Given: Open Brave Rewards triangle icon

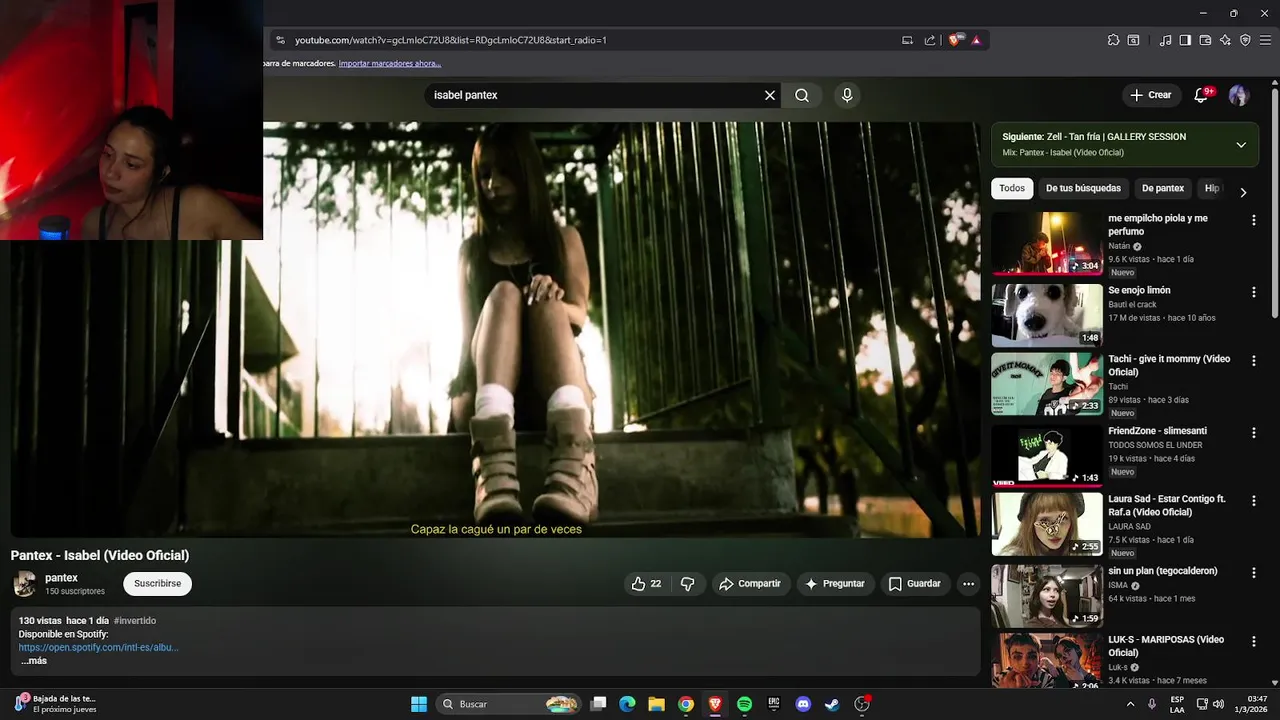Looking at the screenshot, I should pyautogui.click(x=976, y=40).
